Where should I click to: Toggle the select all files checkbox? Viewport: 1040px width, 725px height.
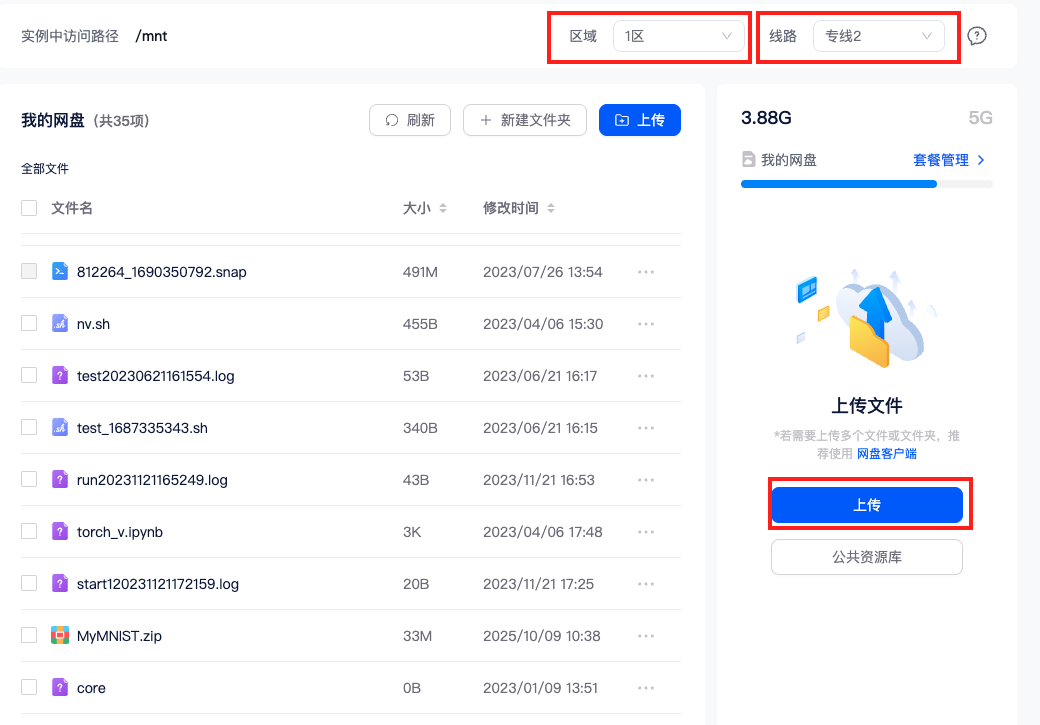click(x=30, y=208)
